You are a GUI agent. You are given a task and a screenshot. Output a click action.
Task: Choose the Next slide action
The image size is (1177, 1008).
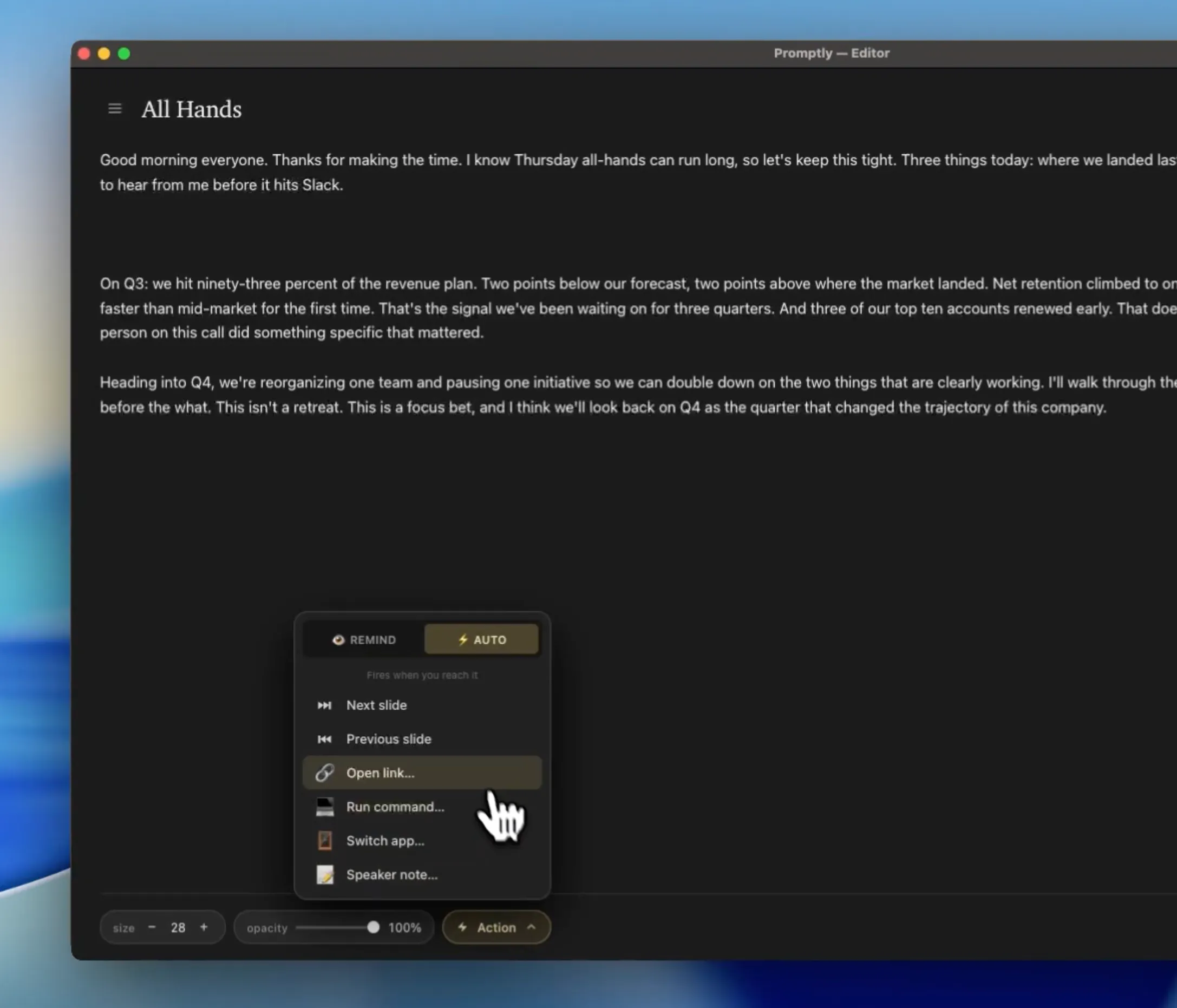tap(422, 705)
